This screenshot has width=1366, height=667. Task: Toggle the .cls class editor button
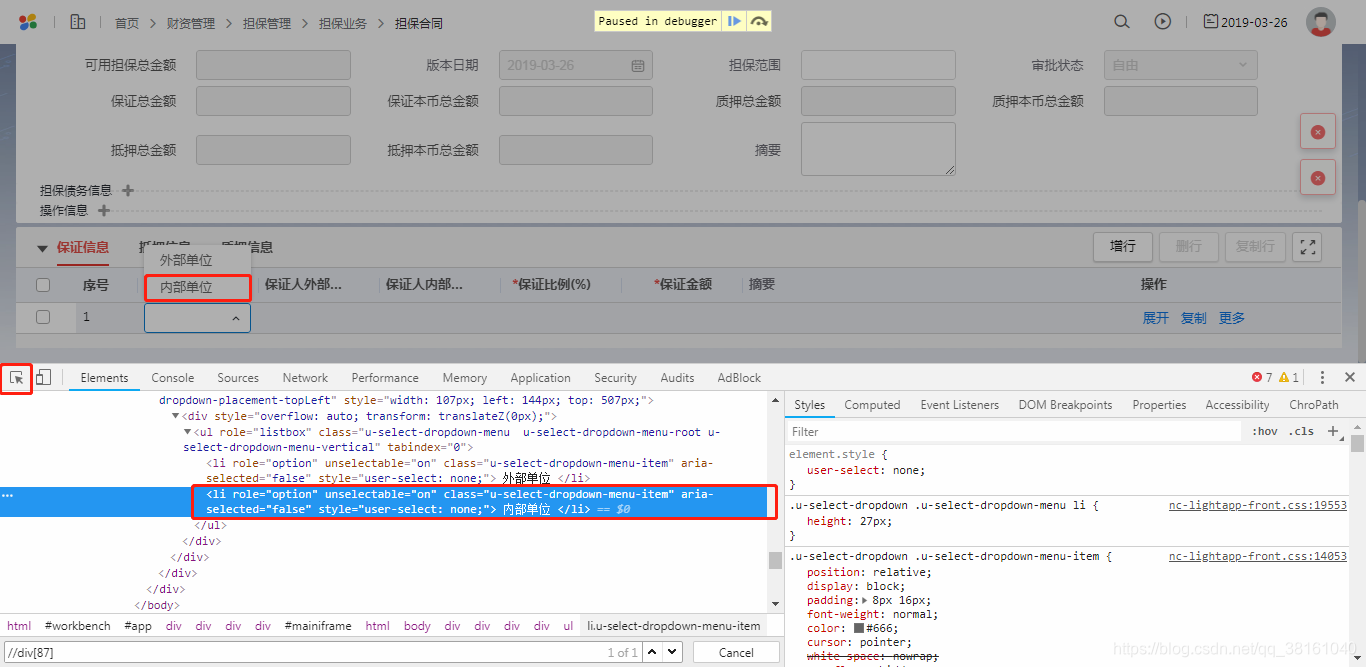1302,431
